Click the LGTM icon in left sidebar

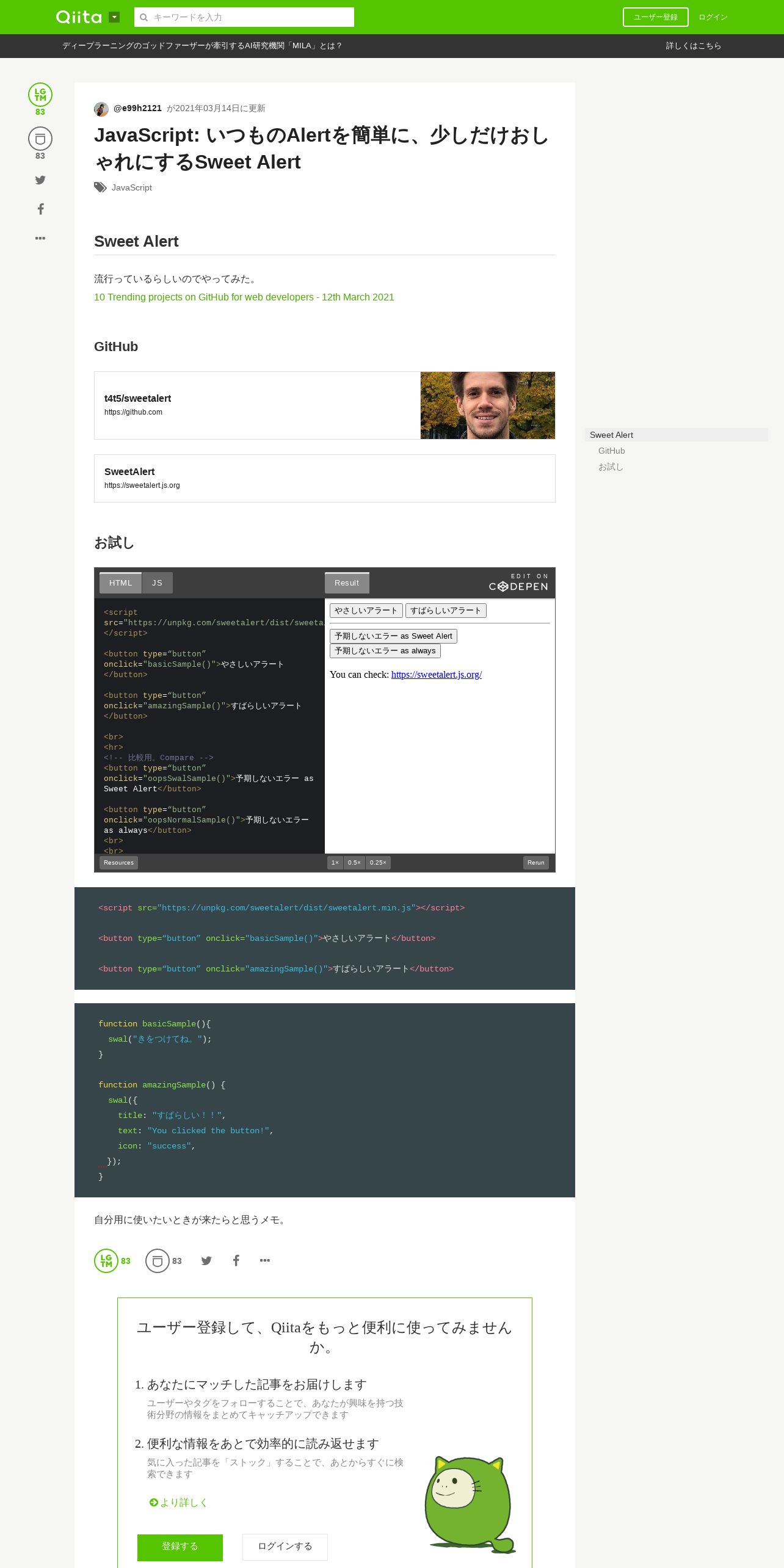(40, 95)
